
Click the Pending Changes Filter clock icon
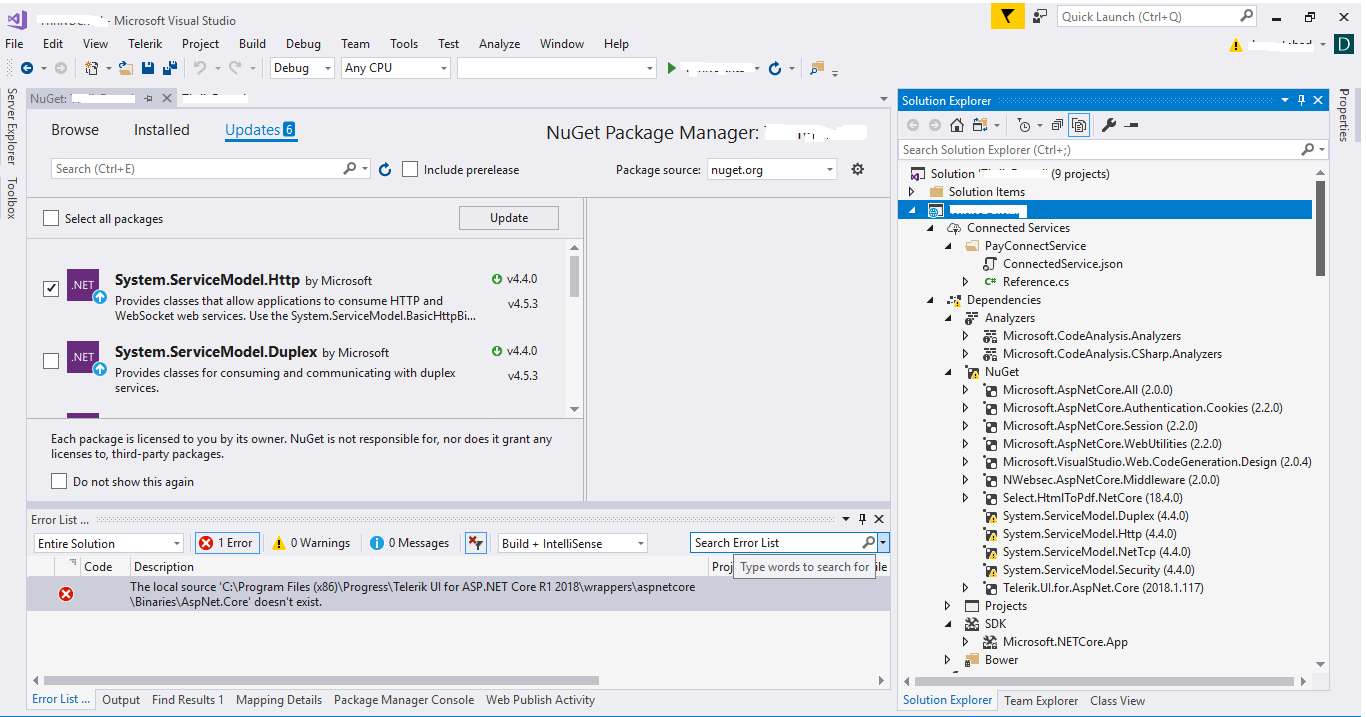click(1023, 125)
